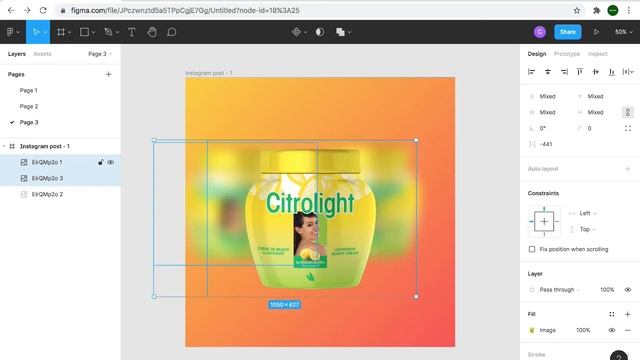Select the Rectangle shape tool
Screen dimensions: 640x360
84,32
